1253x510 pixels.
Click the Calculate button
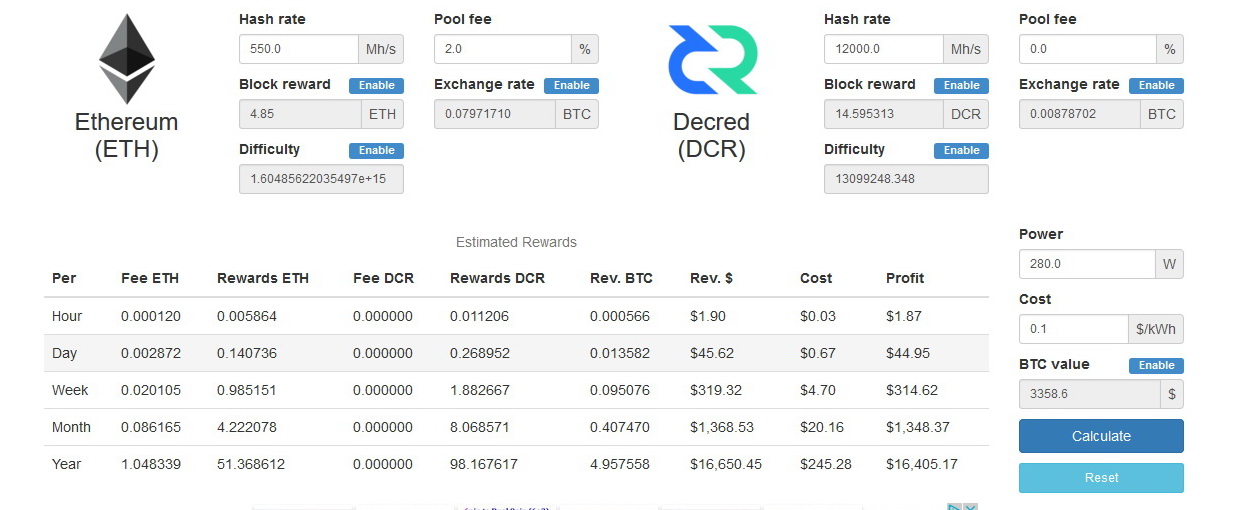[1101, 436]
